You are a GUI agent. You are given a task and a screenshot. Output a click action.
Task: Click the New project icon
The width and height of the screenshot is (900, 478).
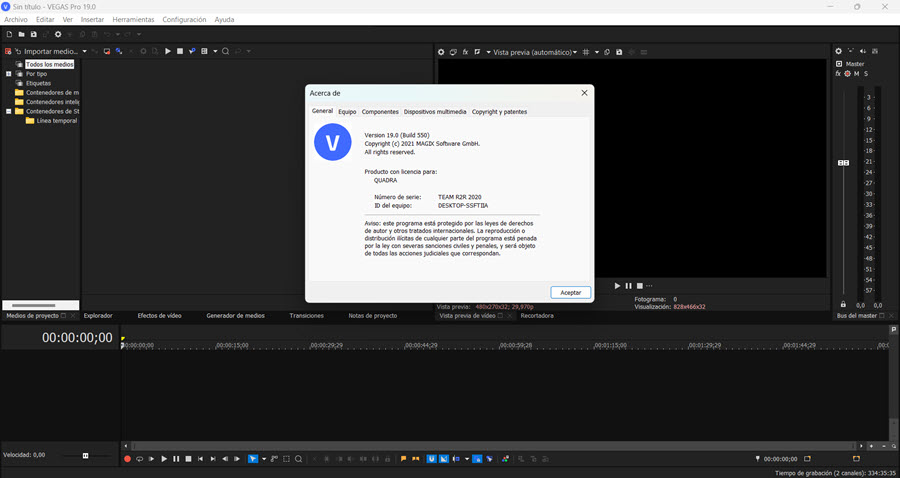tap(9, 34)
